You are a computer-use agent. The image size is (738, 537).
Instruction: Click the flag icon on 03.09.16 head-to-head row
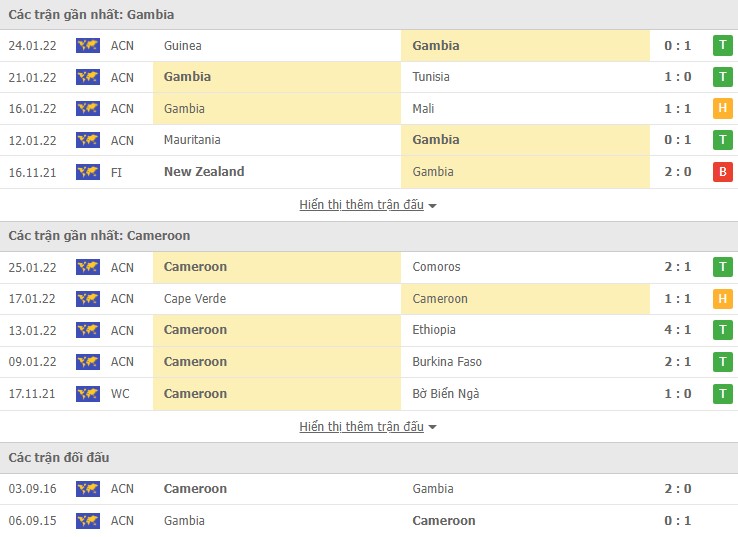pyautogui.click(x=88, y=489)
